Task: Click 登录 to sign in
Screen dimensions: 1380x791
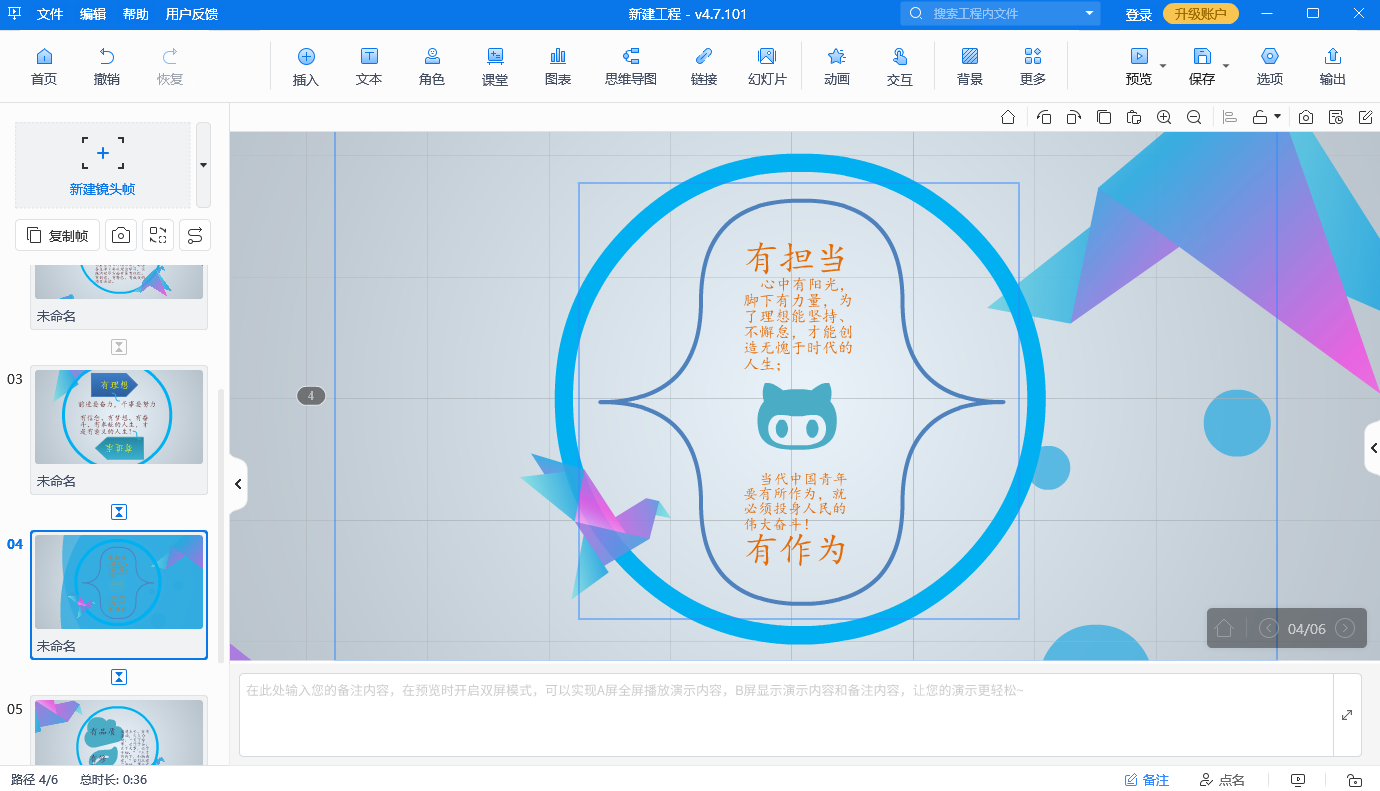Action: click(1139, 14)
